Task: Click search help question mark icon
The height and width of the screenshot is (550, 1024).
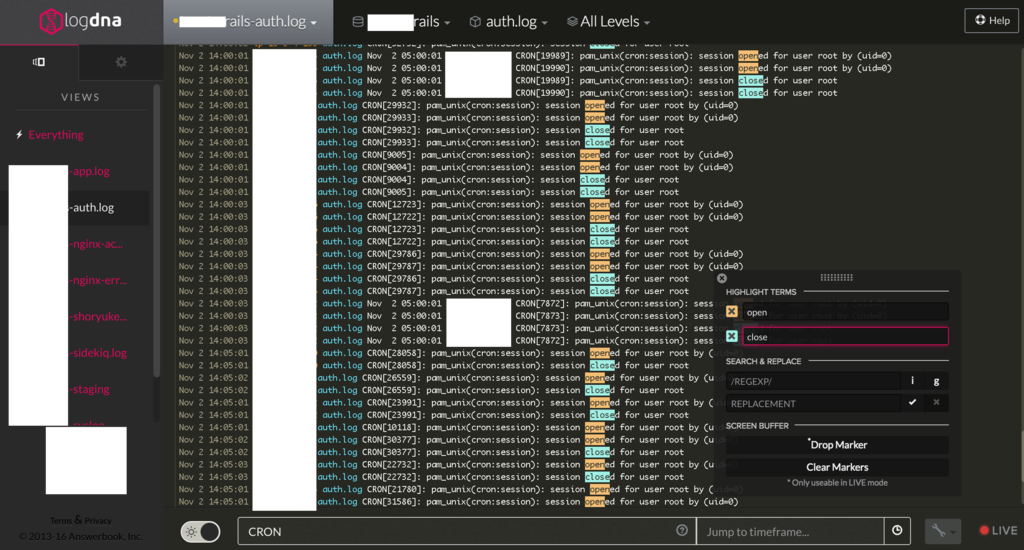Action: click(682, 530)
